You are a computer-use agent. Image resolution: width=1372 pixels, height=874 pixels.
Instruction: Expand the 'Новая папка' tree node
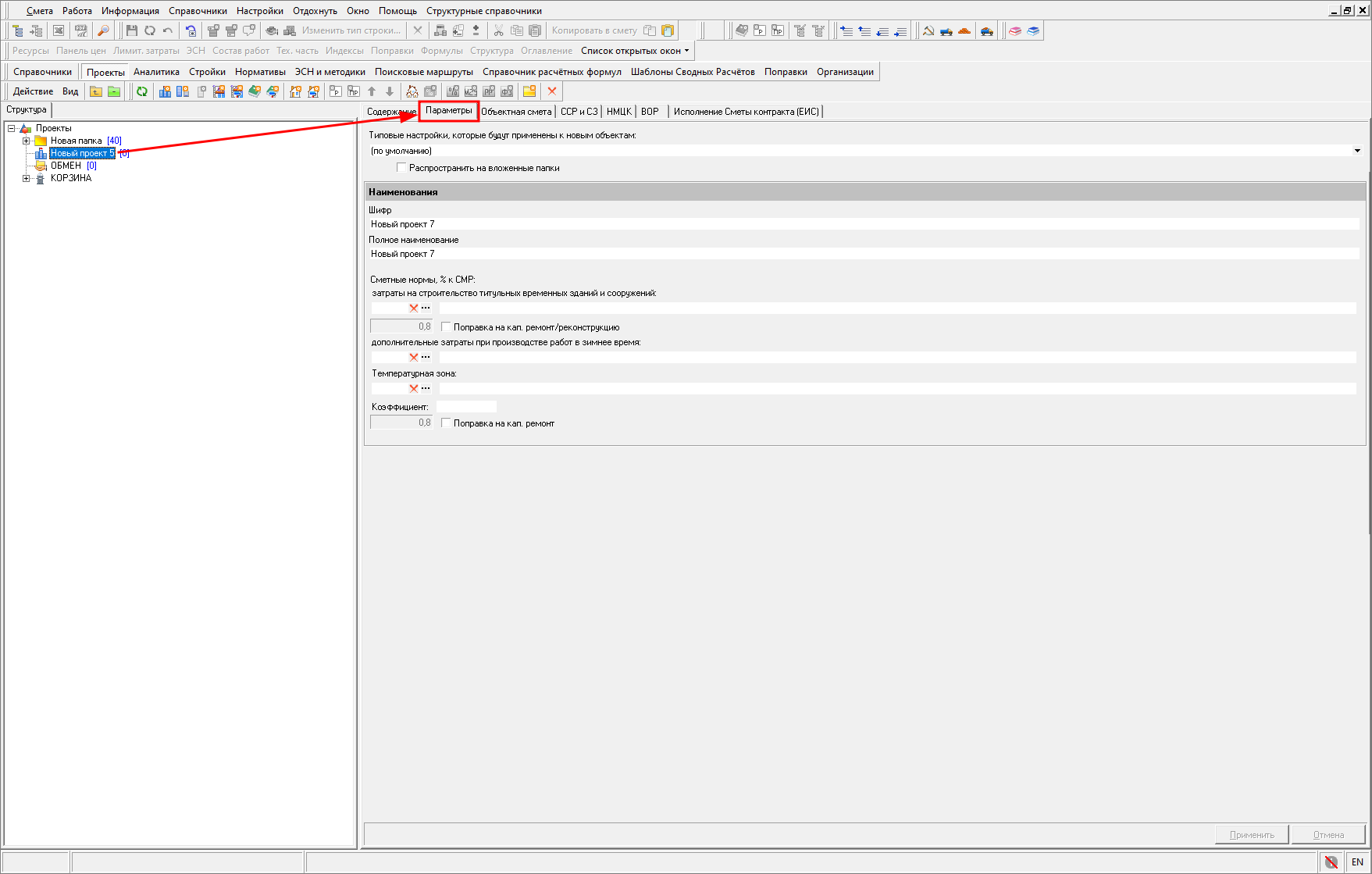(x=27, y=141)
